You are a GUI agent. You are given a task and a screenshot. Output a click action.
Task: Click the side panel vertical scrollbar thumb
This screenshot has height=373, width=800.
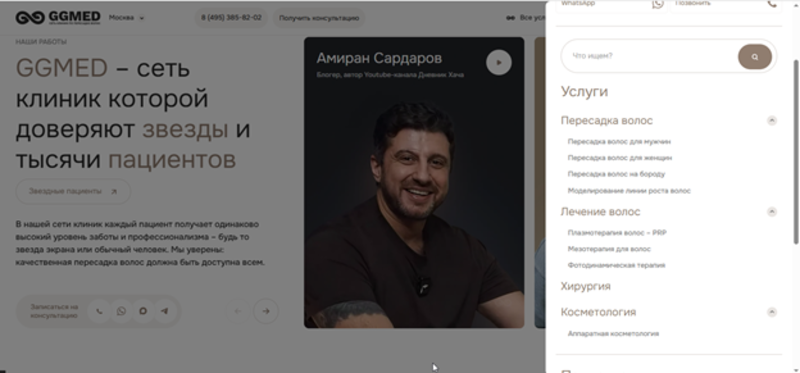coord(796,151)
